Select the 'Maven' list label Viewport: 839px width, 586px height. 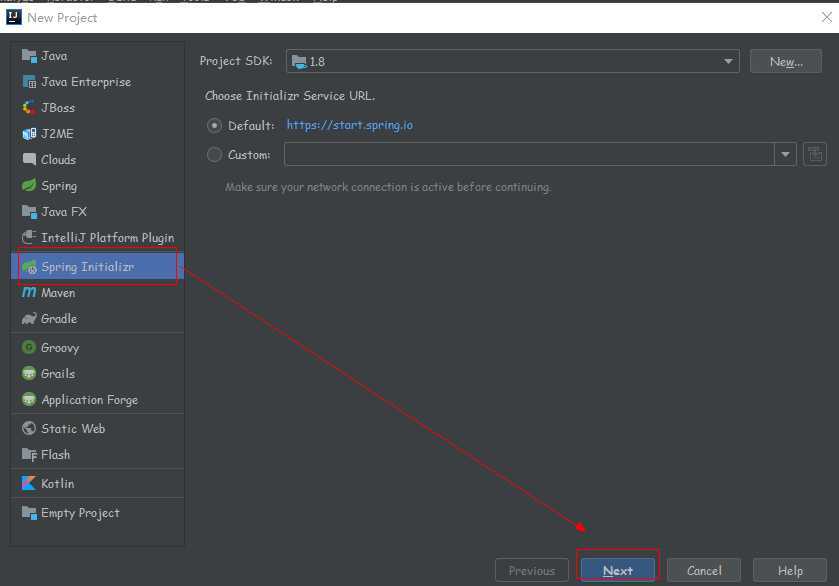click(58, 293)
